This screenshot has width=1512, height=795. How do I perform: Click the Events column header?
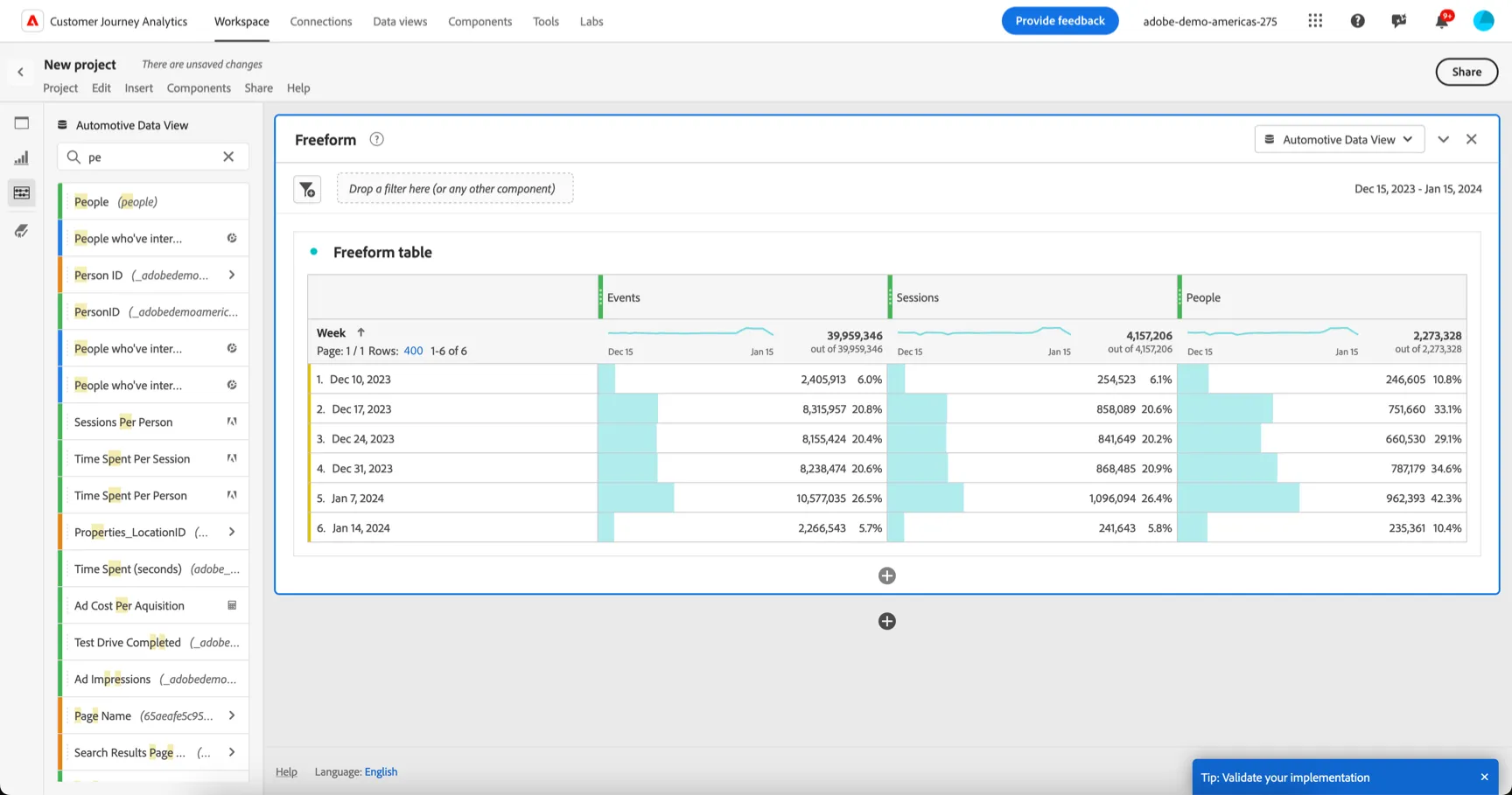(x=743, y=297)
